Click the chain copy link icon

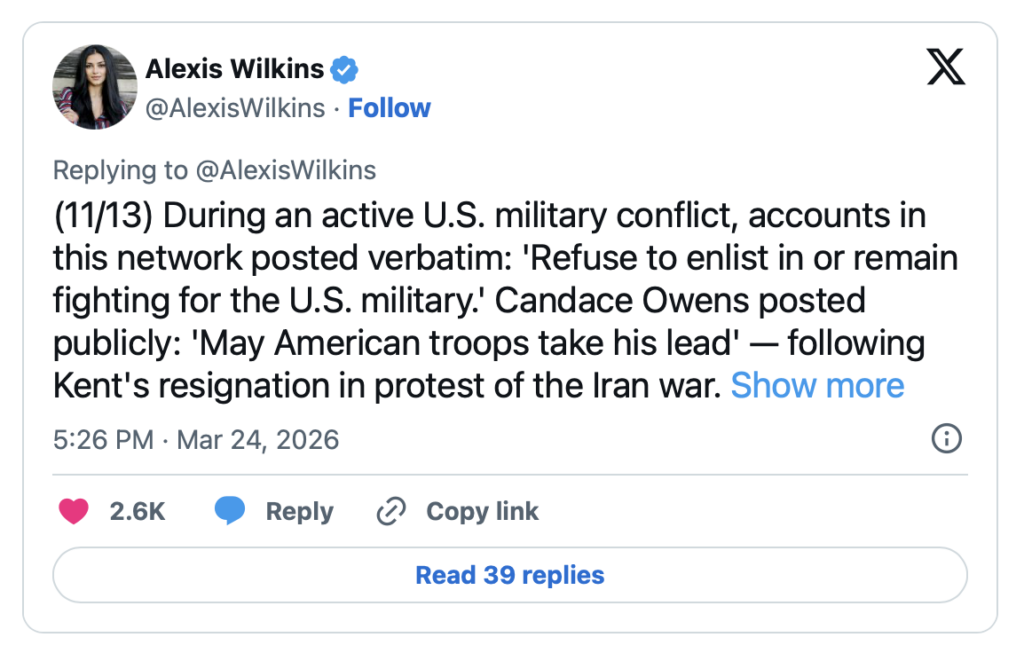tap(389, 512)
